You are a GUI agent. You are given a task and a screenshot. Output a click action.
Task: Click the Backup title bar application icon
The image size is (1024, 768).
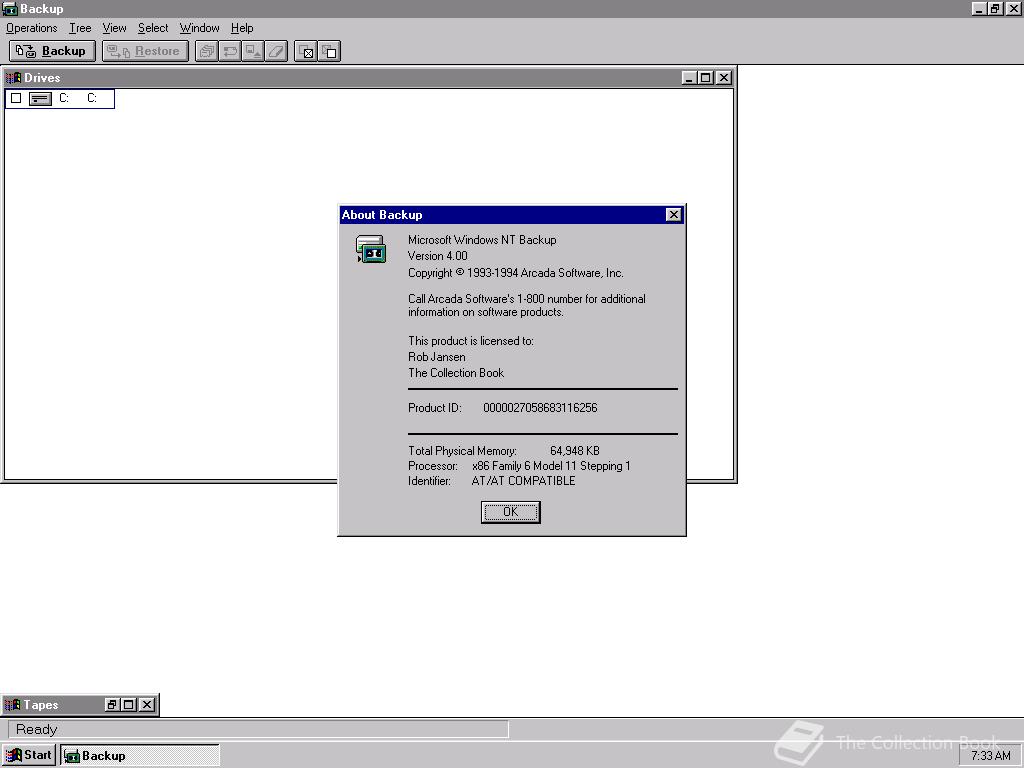(10, 8)
